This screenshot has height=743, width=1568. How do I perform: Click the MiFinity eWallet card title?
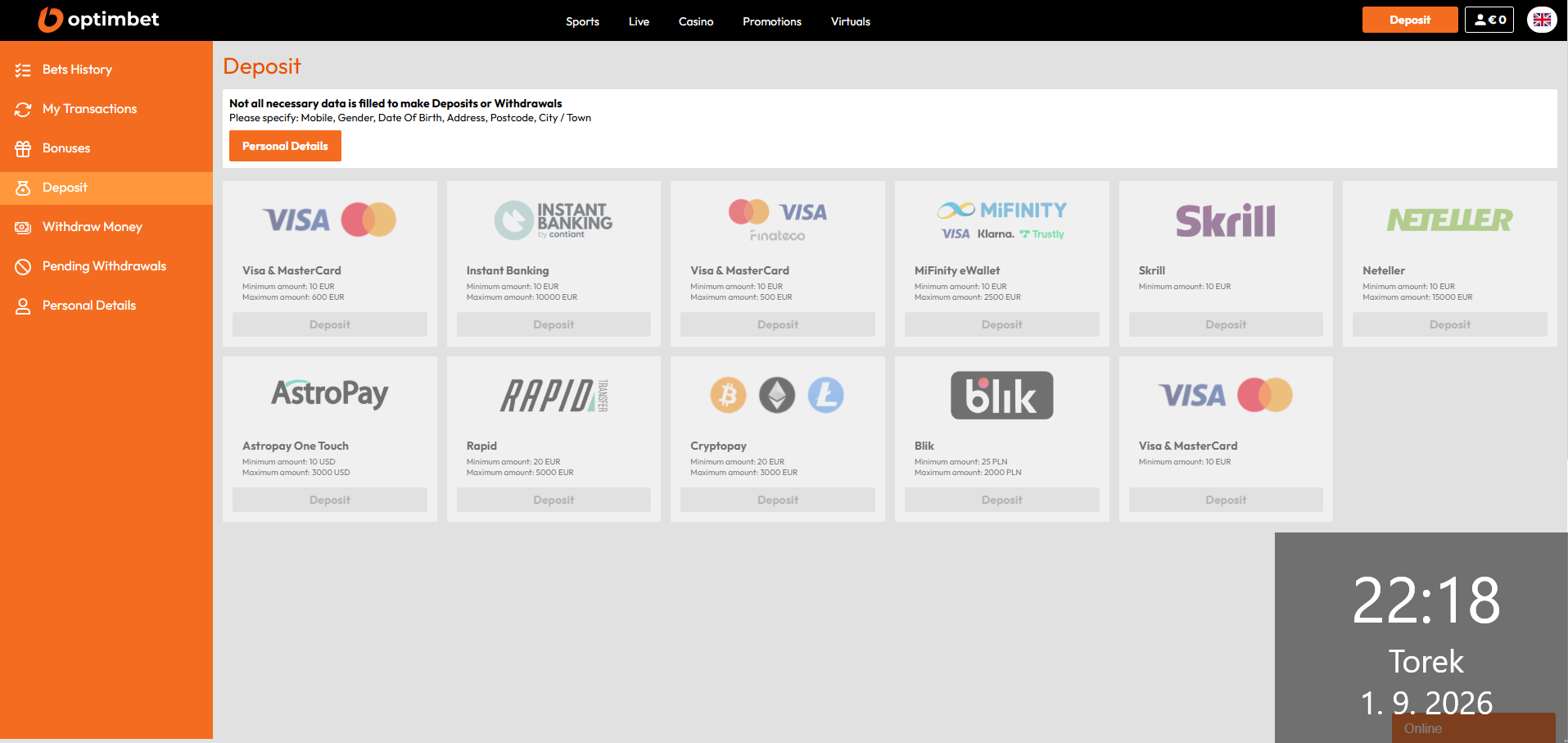tap(957, 270)
